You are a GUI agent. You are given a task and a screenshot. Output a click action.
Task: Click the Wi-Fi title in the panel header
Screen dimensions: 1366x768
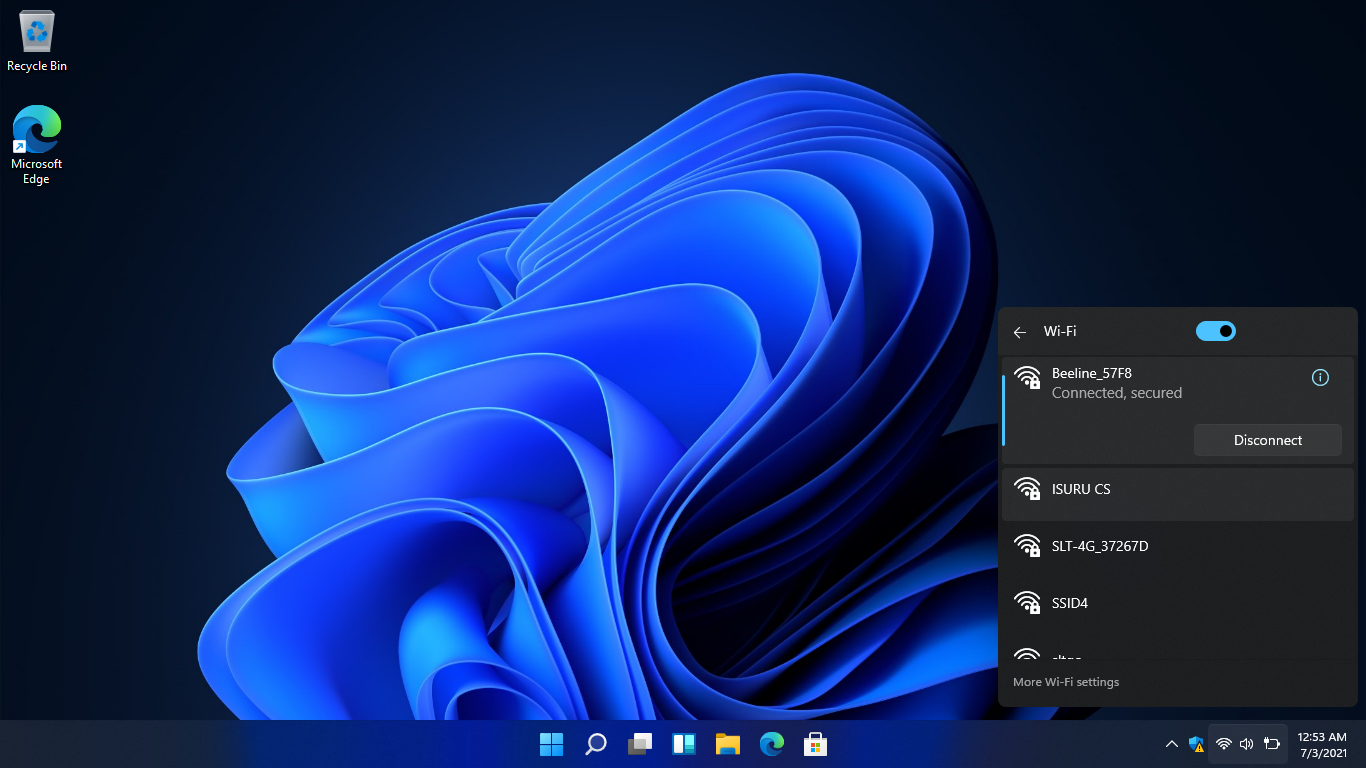pyautogui.click(x=1060, y=331)
